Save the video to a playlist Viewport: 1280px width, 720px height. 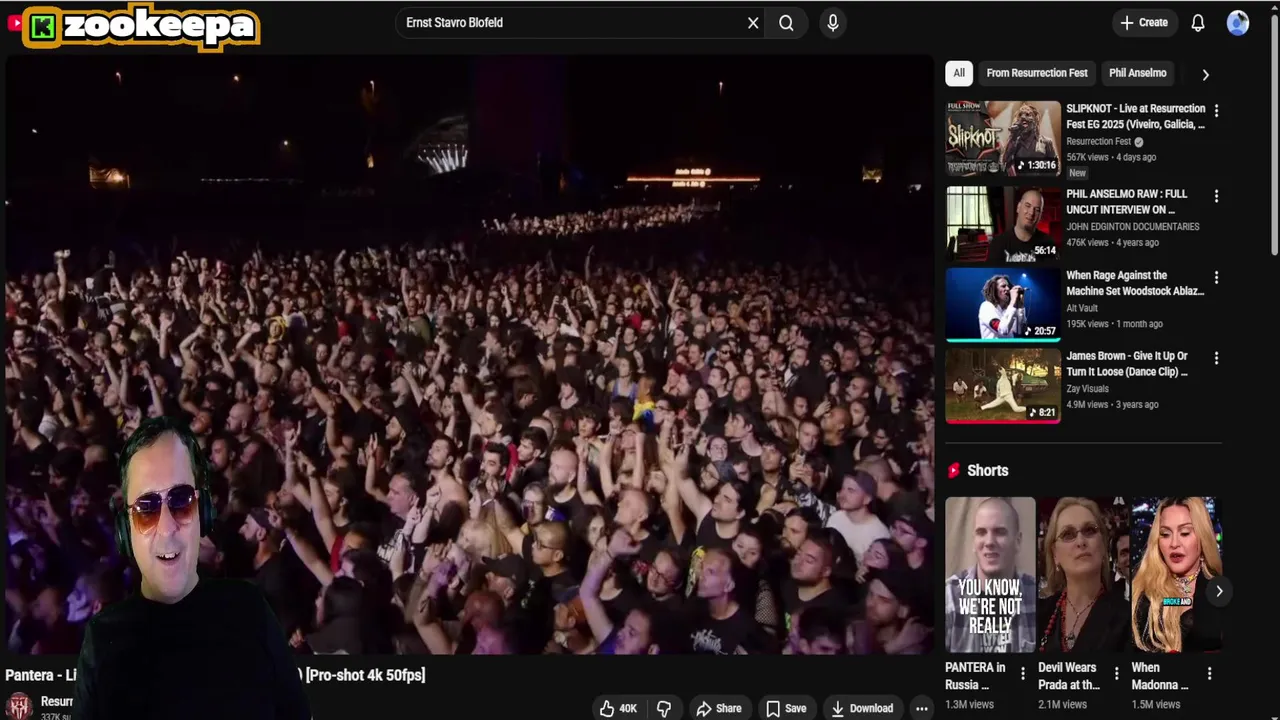click(786, 708)
